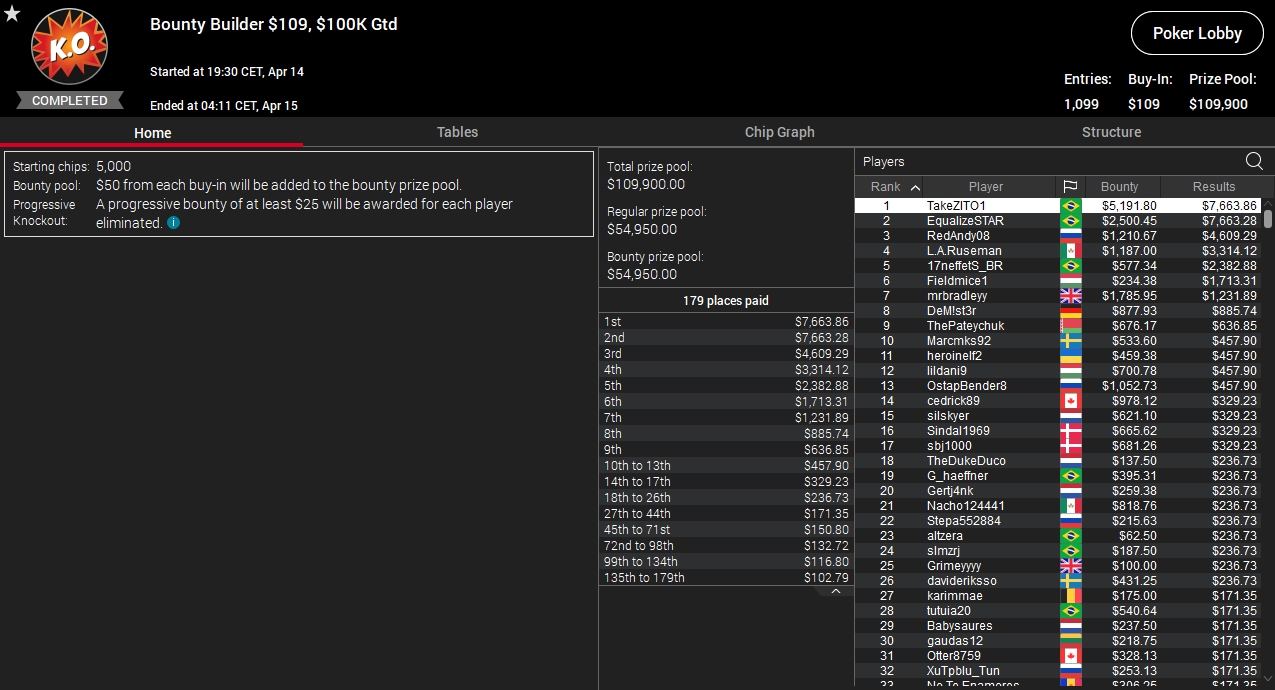Collapse the payout list chevron
The width and height of the screenshot is (1275, 690).
836,591
